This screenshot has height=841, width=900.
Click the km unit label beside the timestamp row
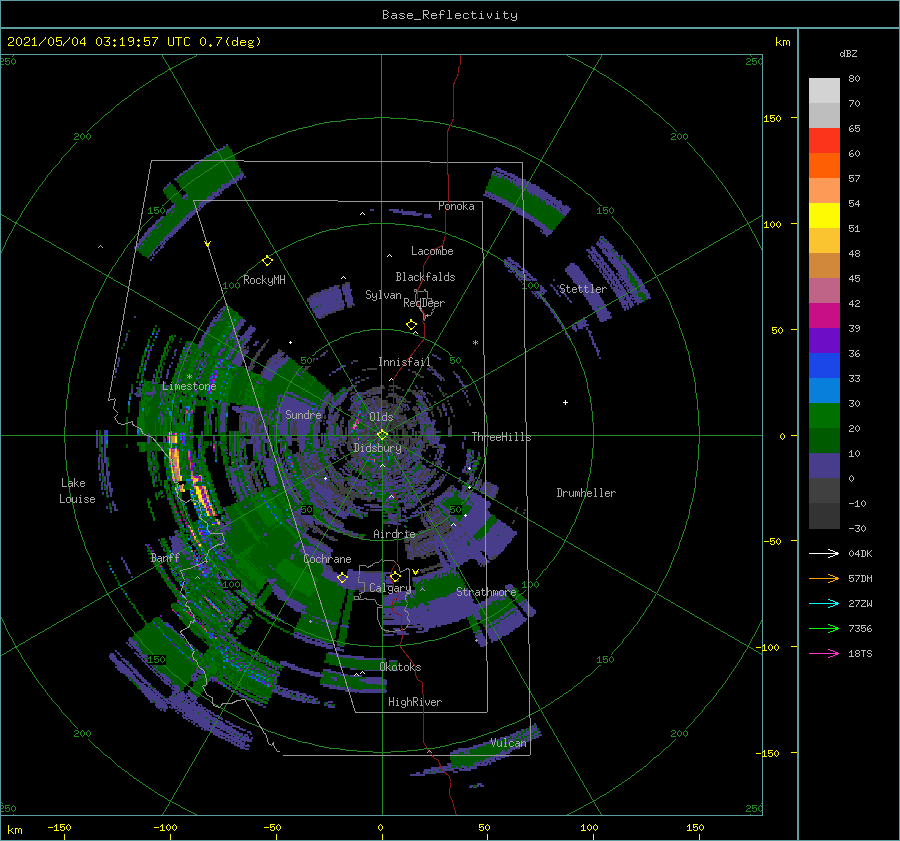coord(782,42)
